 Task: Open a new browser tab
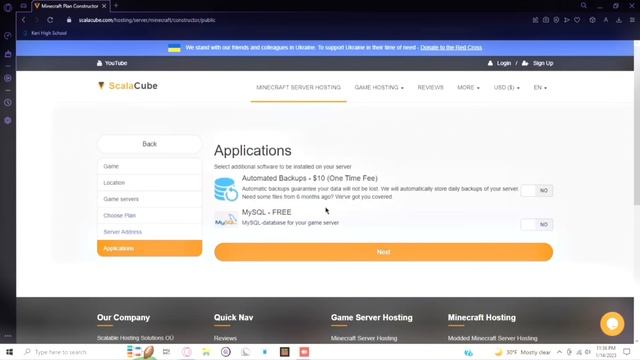[116, 6]
